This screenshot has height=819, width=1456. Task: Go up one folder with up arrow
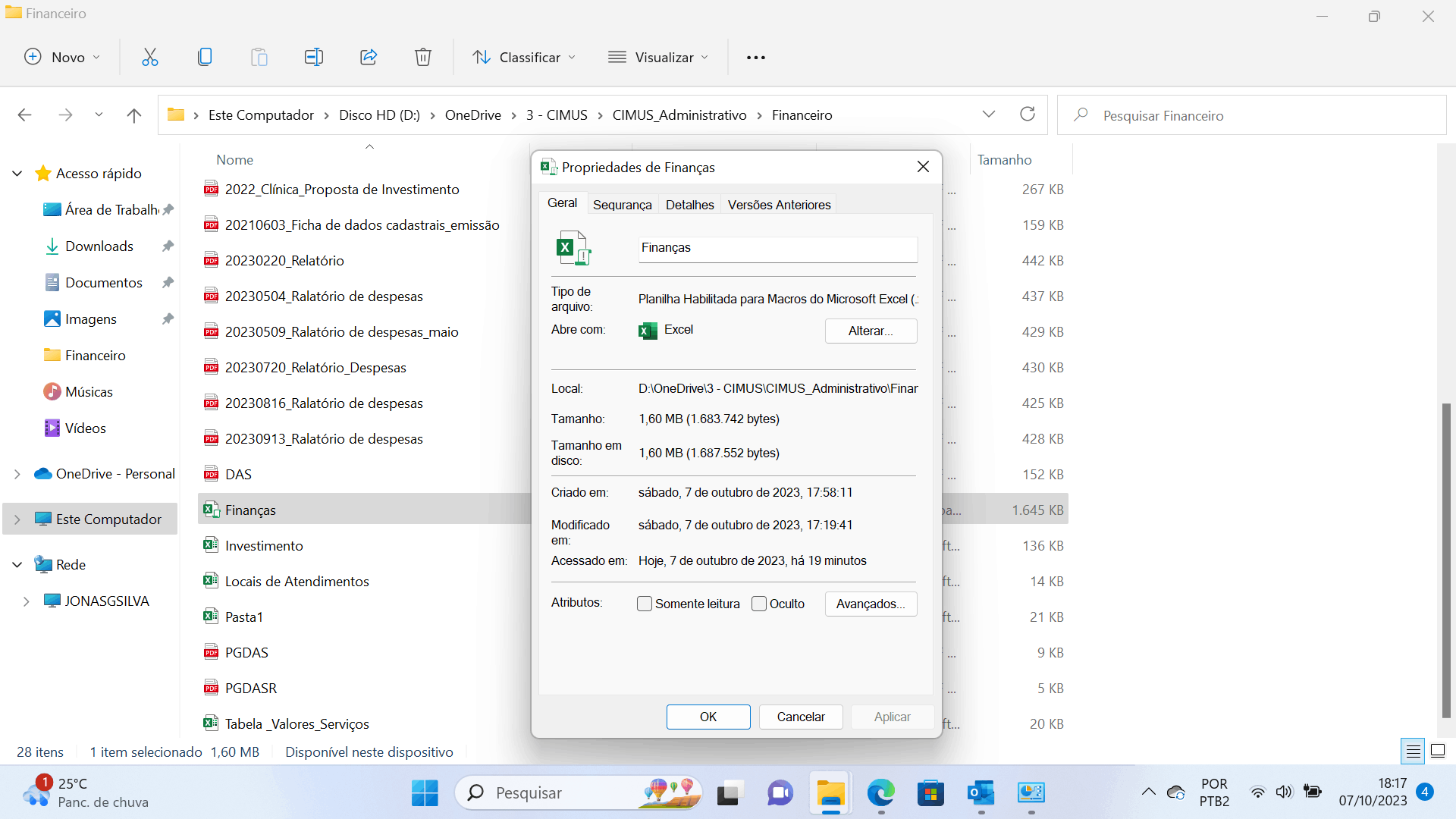click(134, 115)
